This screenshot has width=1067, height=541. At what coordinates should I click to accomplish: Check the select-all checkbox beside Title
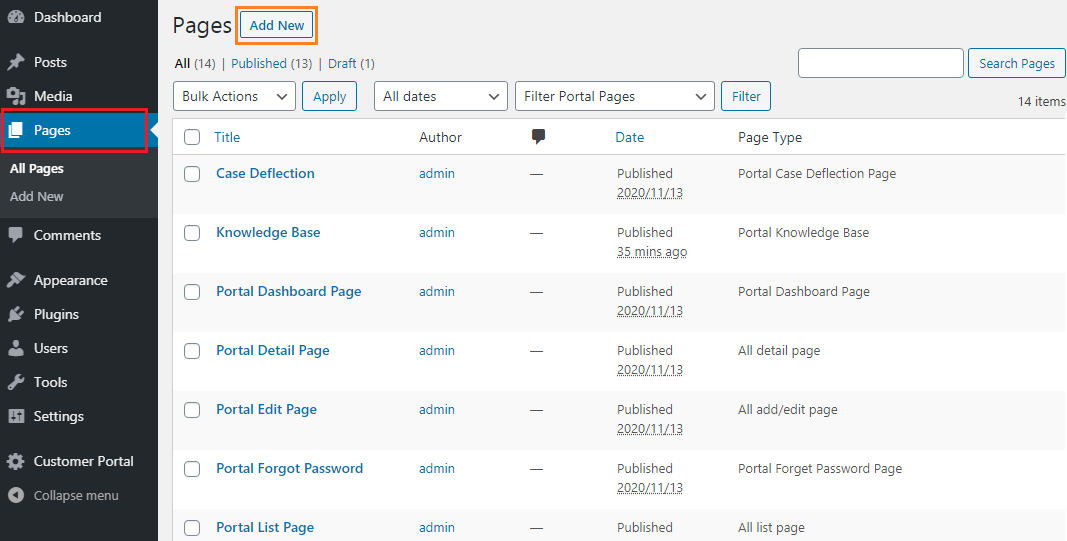(x=192, y=137)
